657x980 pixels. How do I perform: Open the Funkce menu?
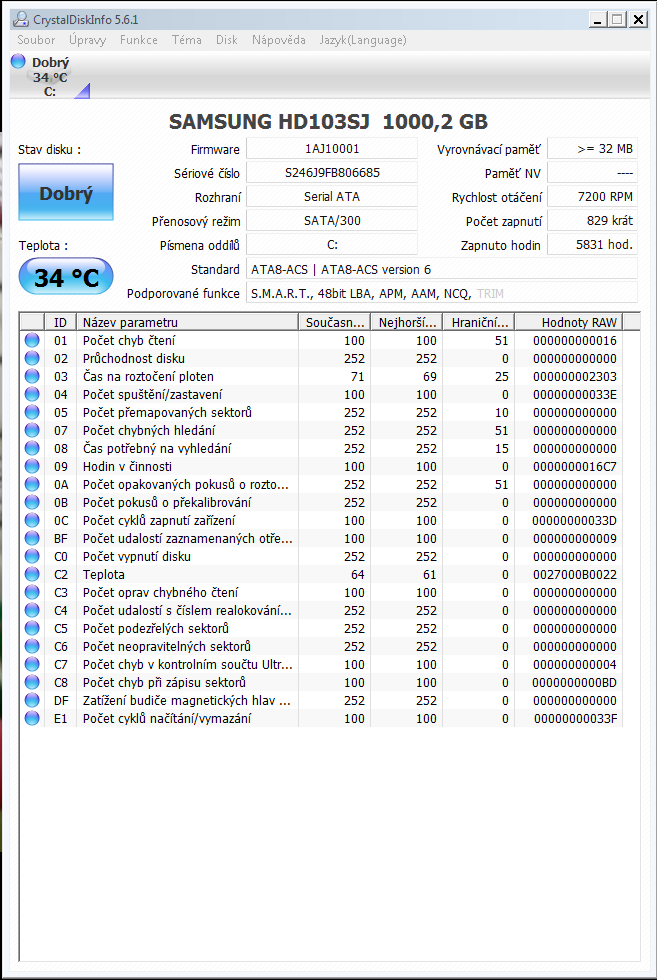[139, 40]
